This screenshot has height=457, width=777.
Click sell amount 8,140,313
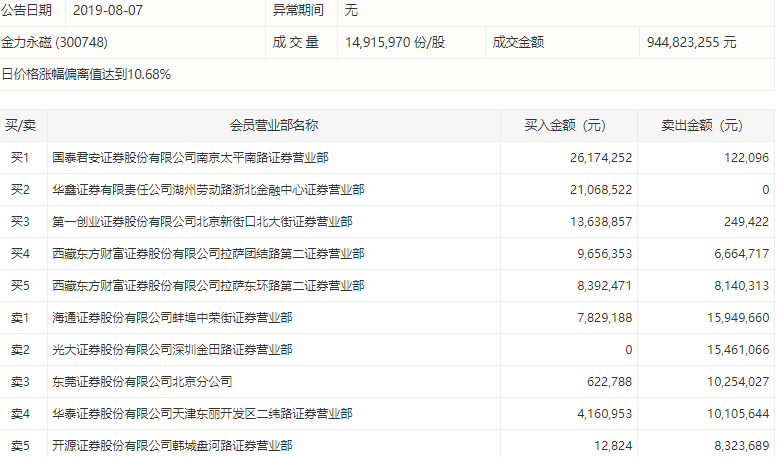741,286
